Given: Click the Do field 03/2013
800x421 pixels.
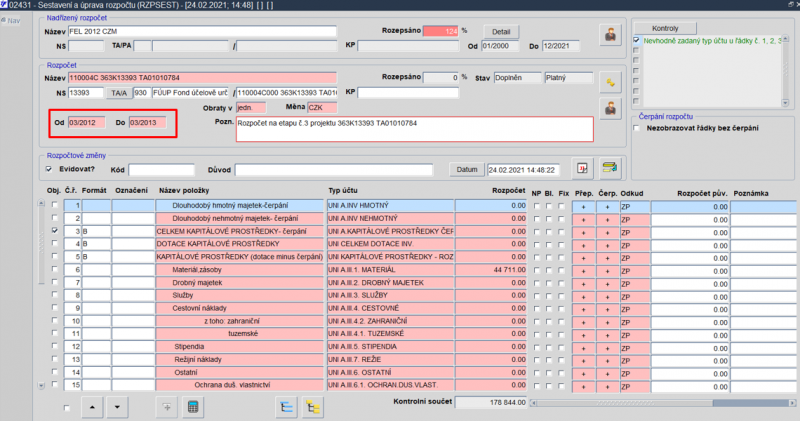Looking at the screenshot, I should [x=147, y=122].
